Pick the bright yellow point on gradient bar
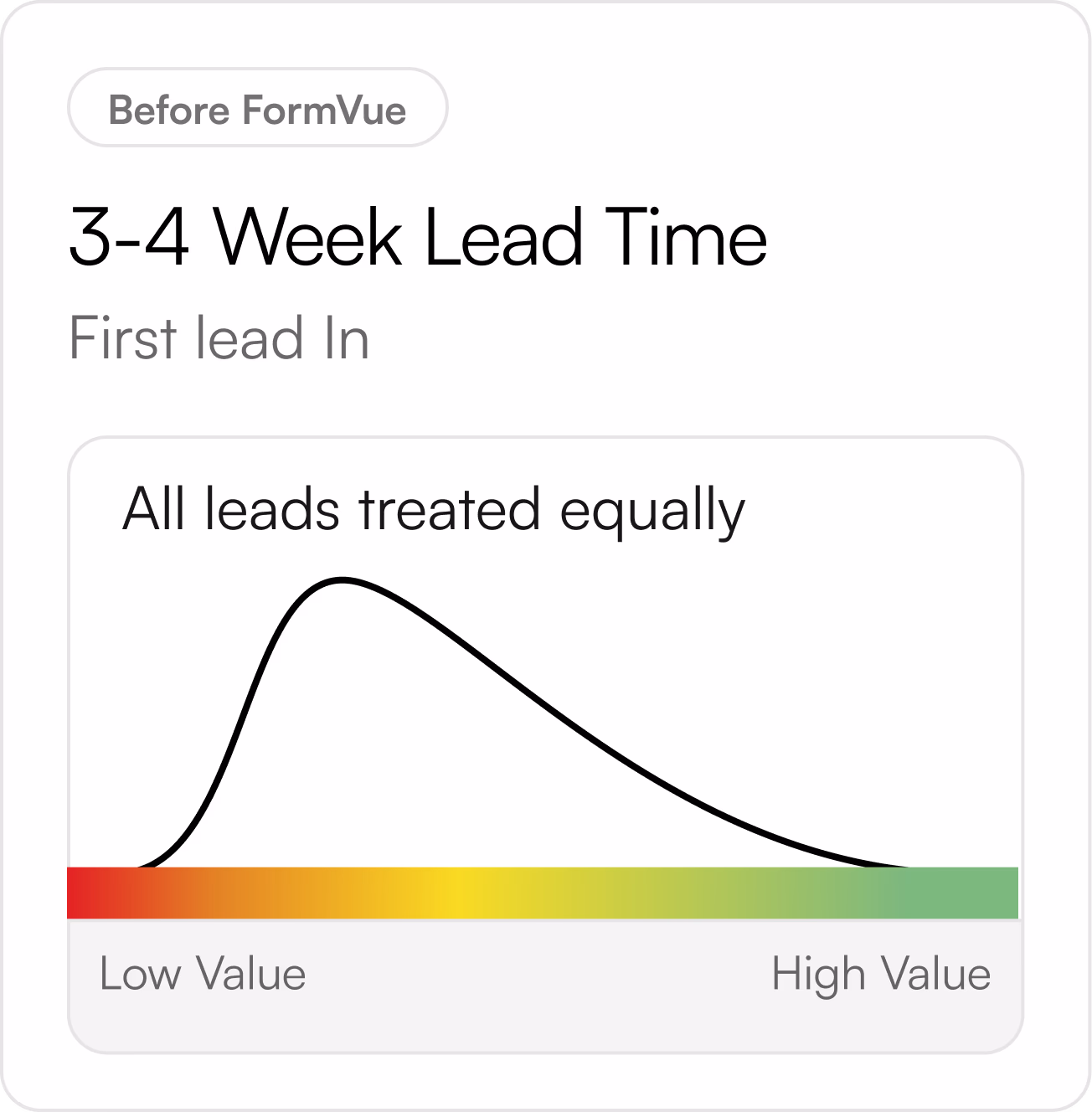Image resolution: width=1092 pixels, height=1112 pixels. 459,893
